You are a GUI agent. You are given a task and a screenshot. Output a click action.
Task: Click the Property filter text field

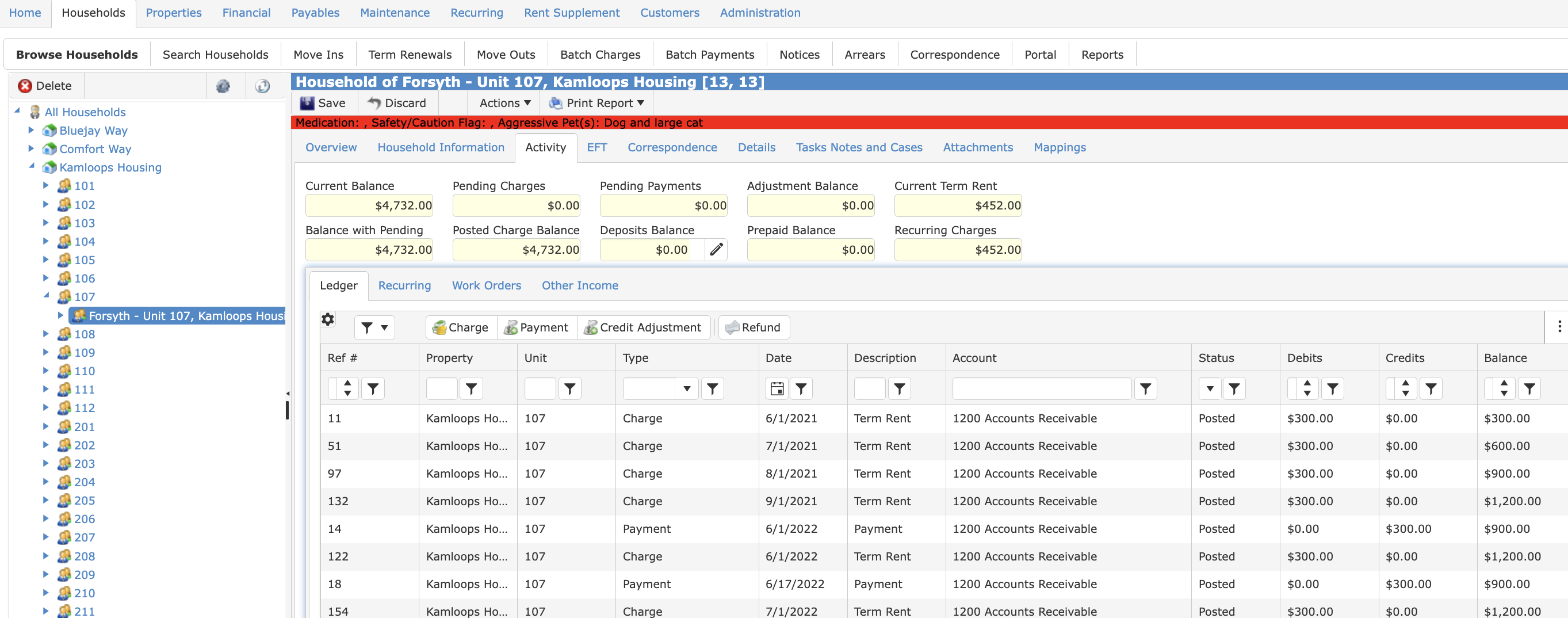pyautogui.click(x=441, y=388)
